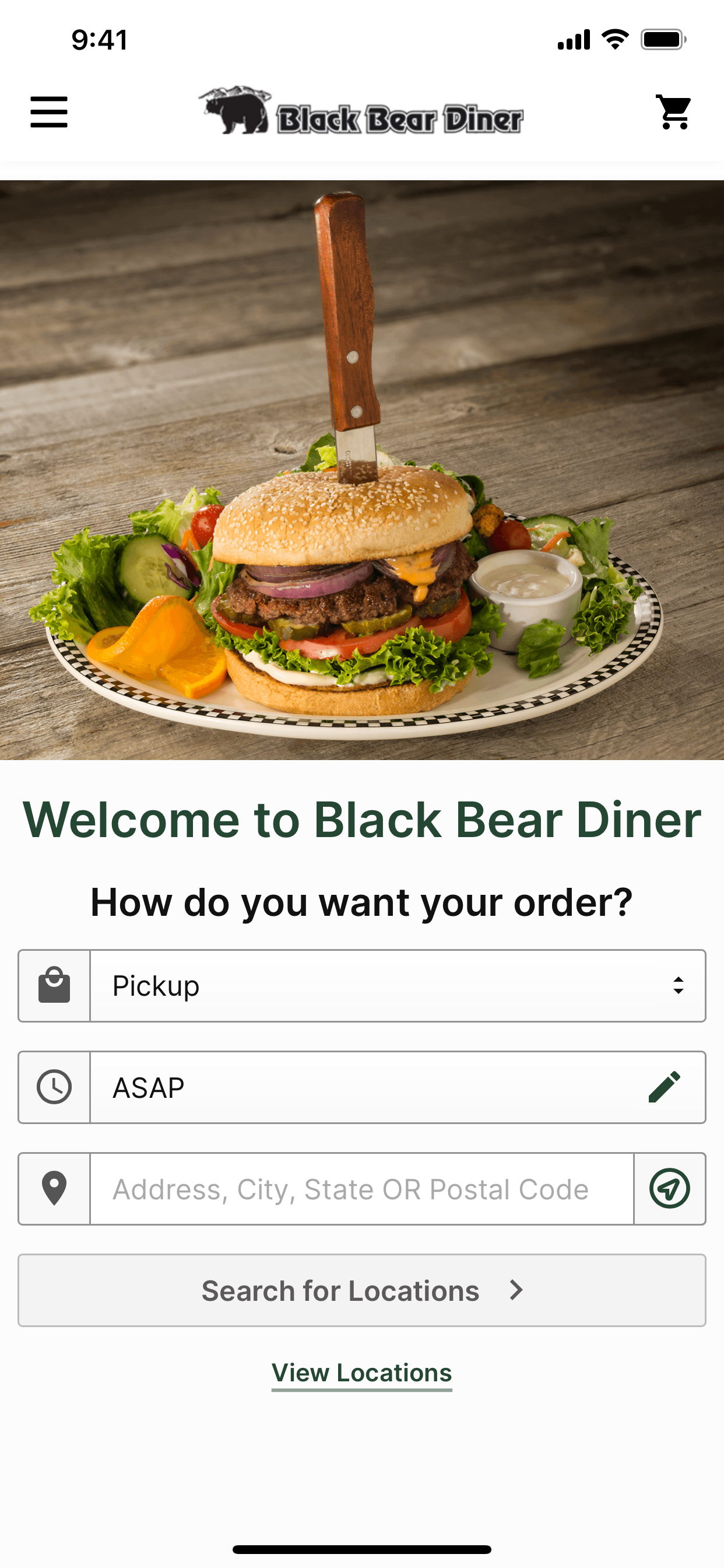Click the clock icon beside ASAP
The width and height of the screenshot is (724, 1568).
click(x=54, y=1087)
